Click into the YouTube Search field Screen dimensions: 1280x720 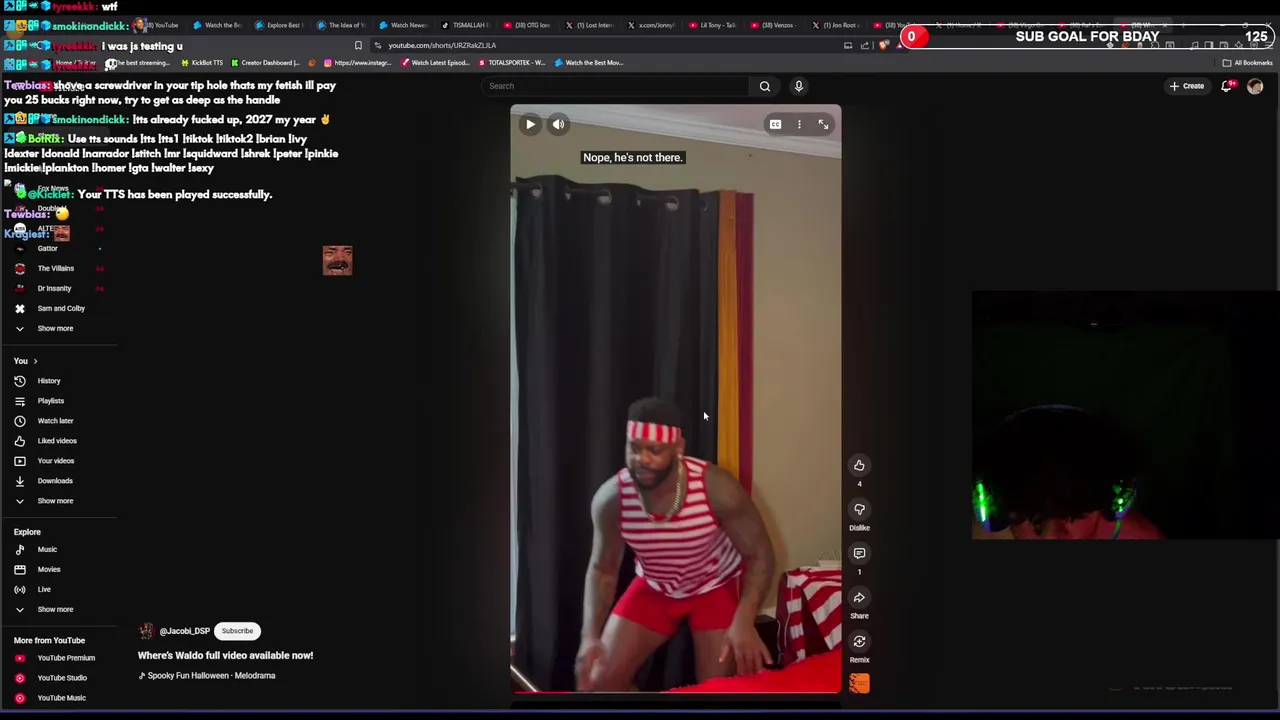[x=615, y=86]
